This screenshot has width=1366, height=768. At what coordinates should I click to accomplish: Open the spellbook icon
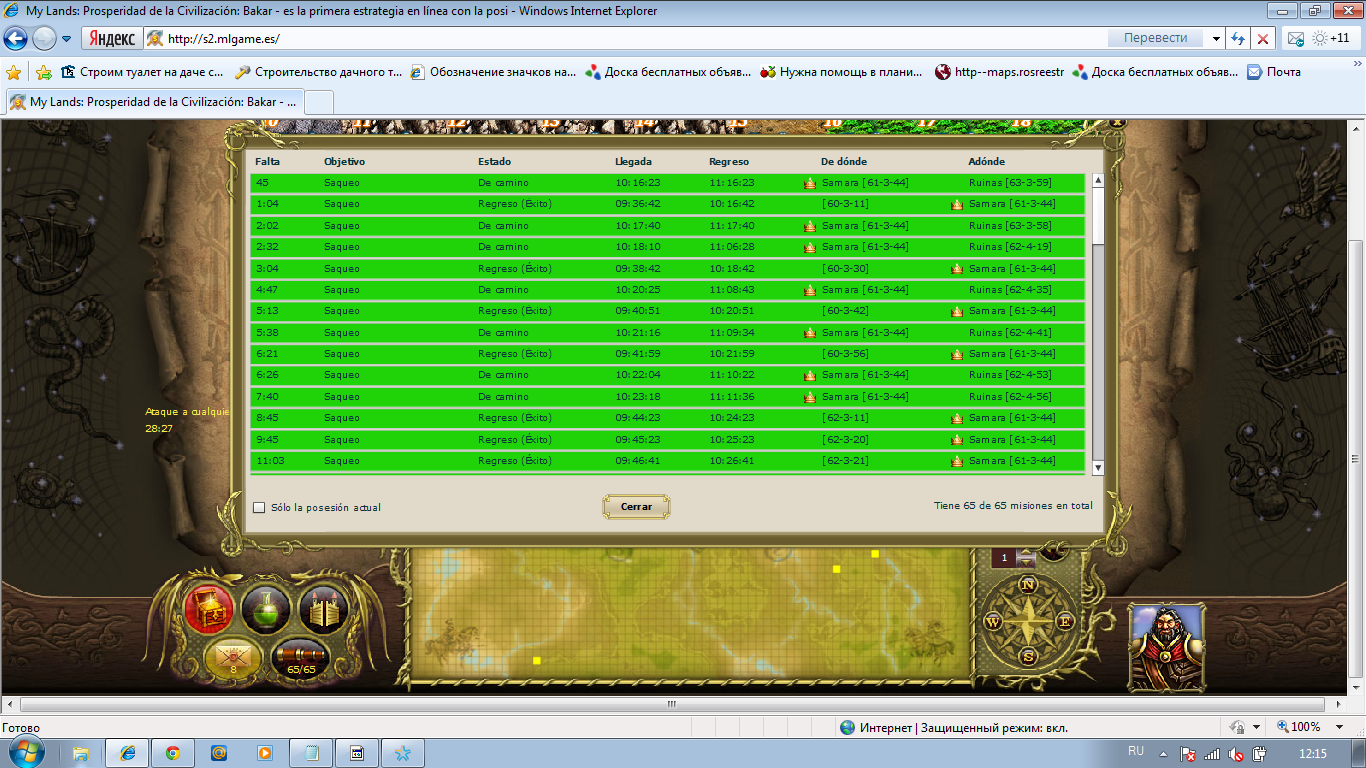323,609
